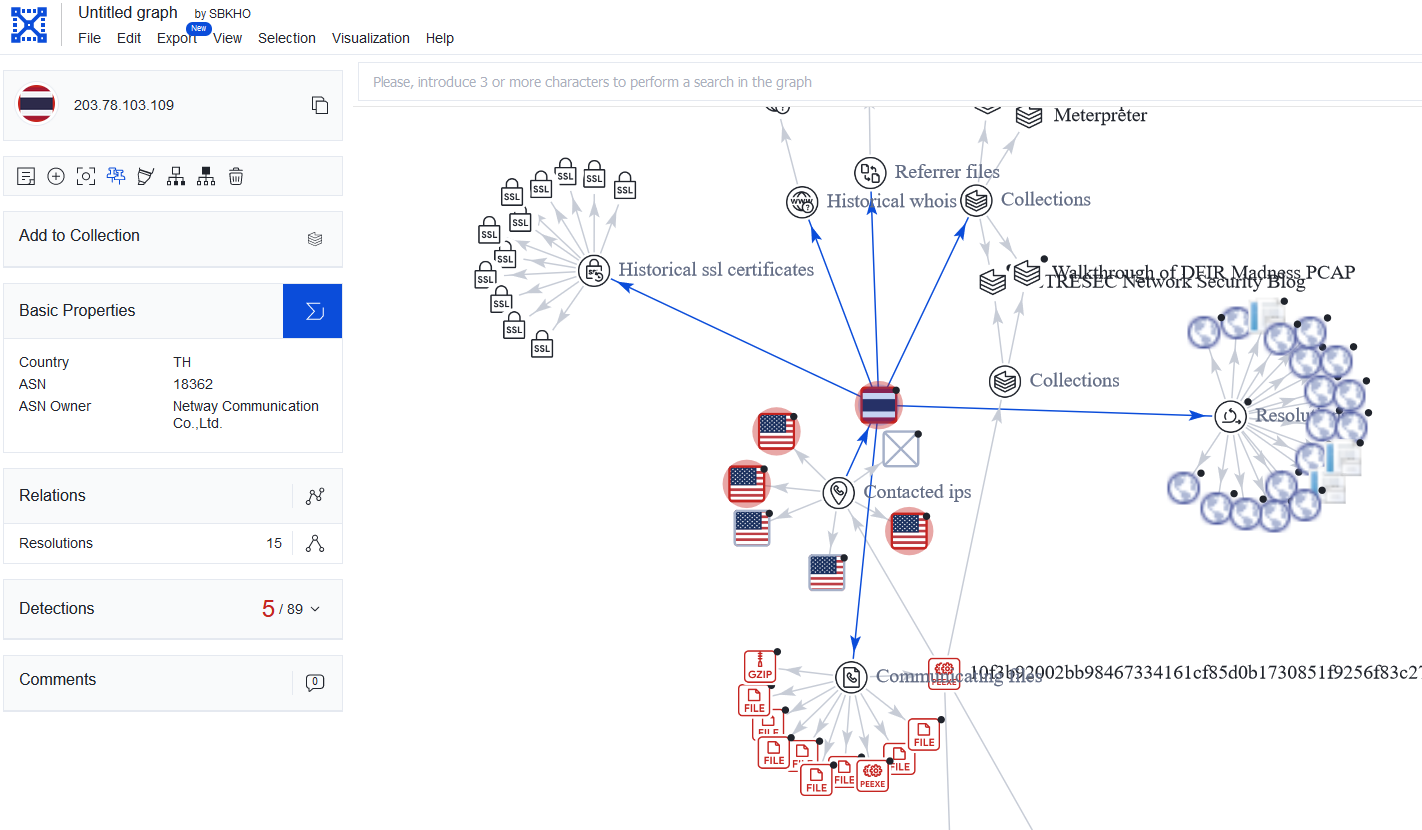Copy the IP address 203.78.103.109
This screenshot has height=830, width=1422.
[320, 105]
